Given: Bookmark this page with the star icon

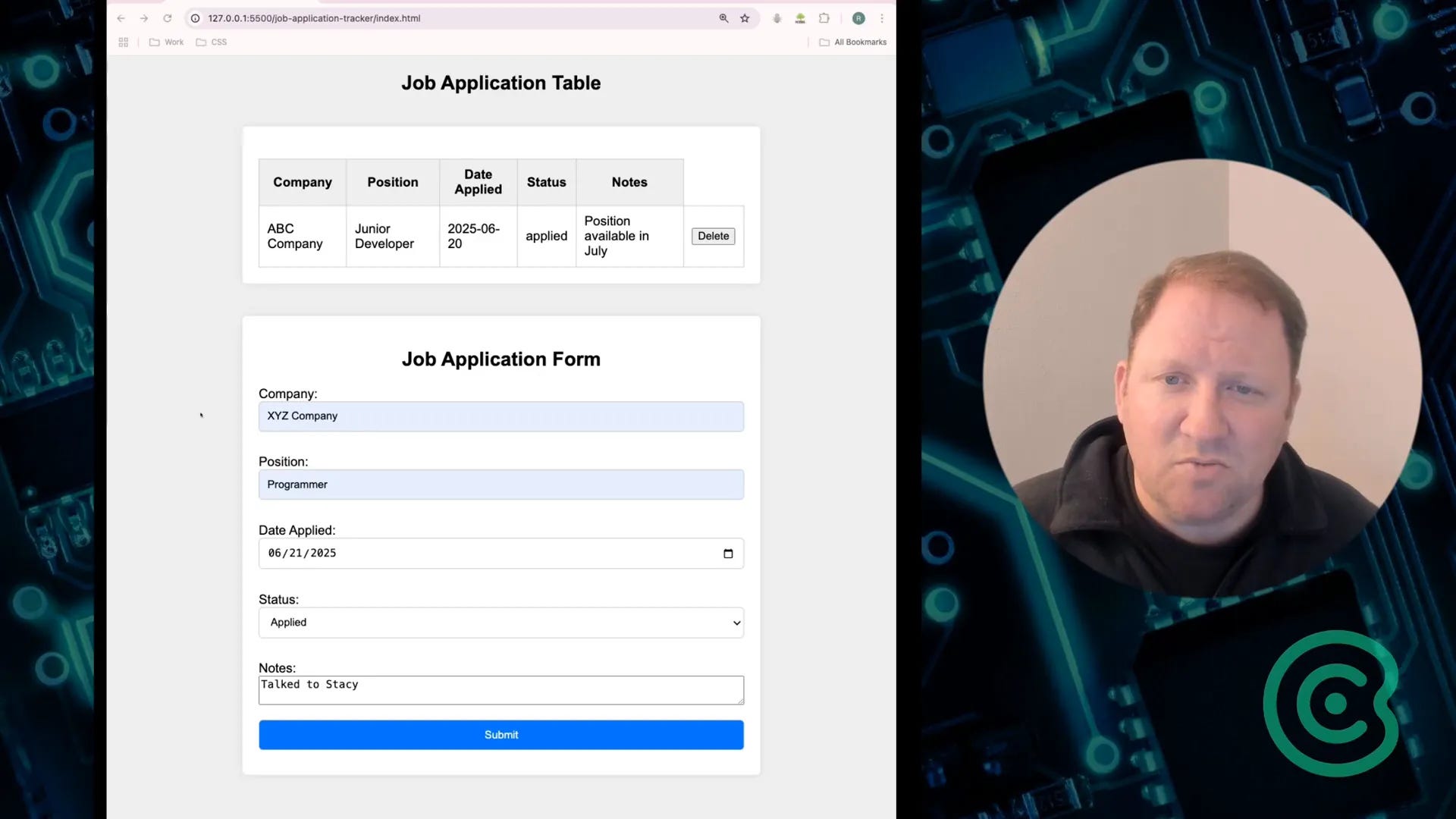Looking at the screenshot, I should [745, 18].
